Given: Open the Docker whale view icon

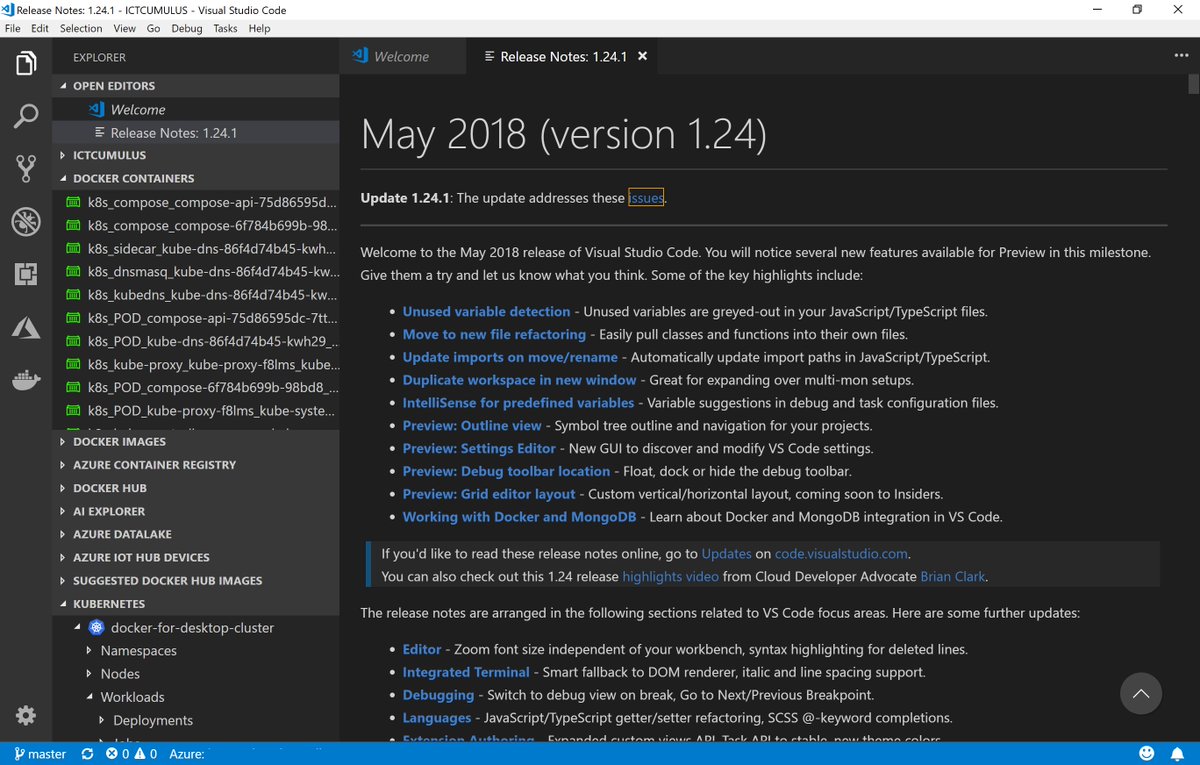Looking at the screenshot, I should (26, 379).
